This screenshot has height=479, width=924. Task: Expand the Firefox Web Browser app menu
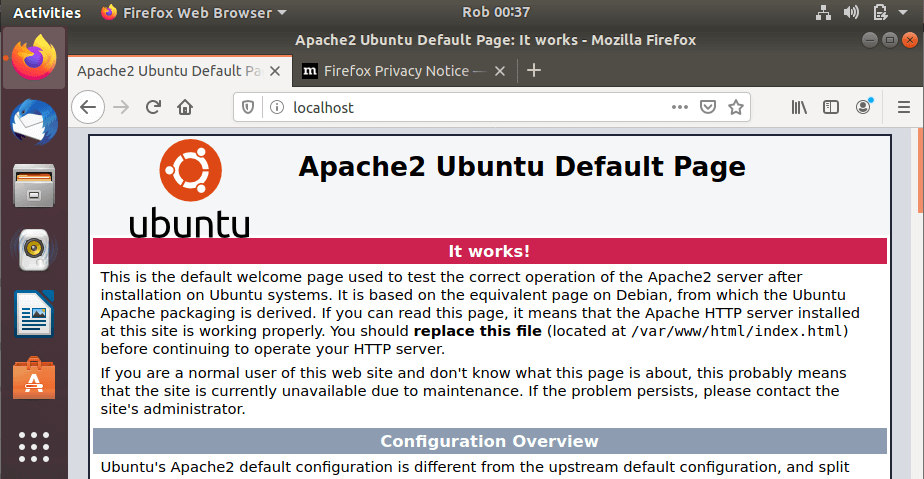click(x=193, y=12)
